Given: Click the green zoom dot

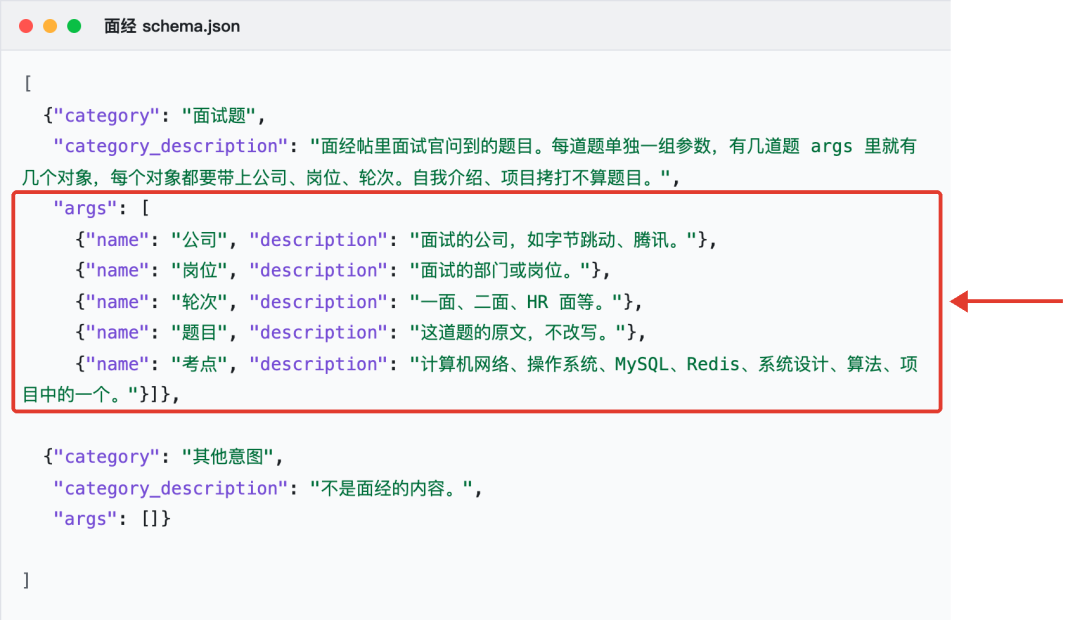Looking at the screenshot, I should click(x=74, y=26).
